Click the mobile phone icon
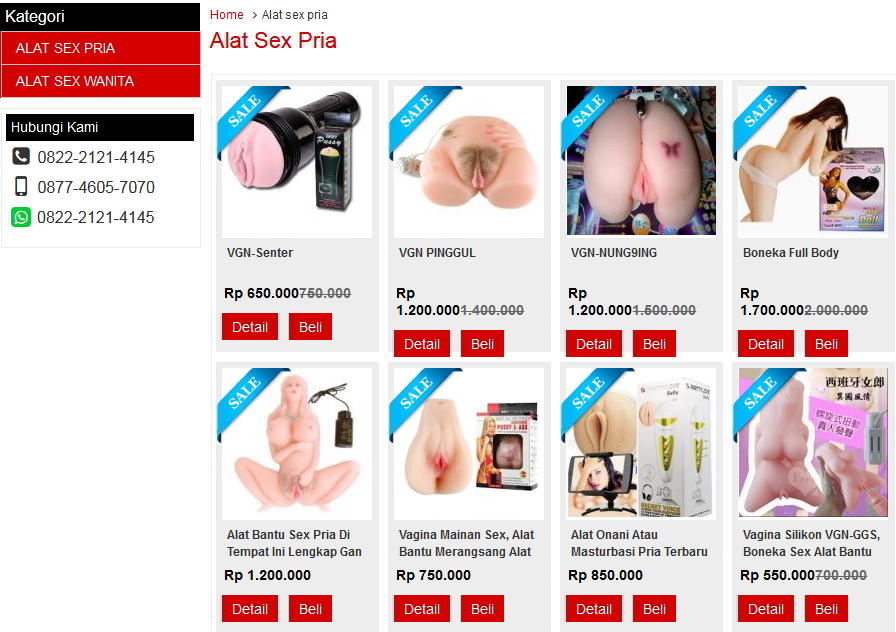896x632 pixels. pyautogui.click(x=21, y=187)
